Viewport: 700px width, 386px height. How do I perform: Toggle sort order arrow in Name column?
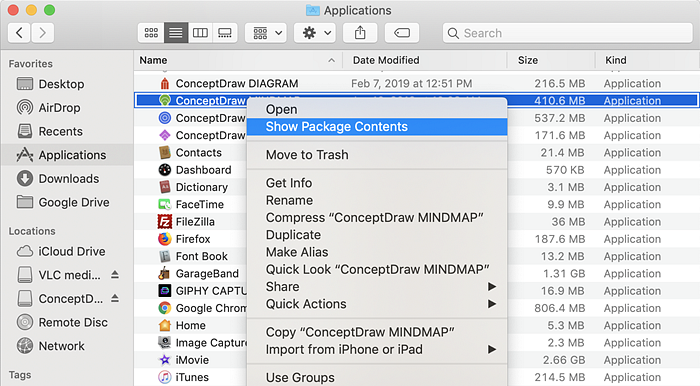(x=331, y=60)
